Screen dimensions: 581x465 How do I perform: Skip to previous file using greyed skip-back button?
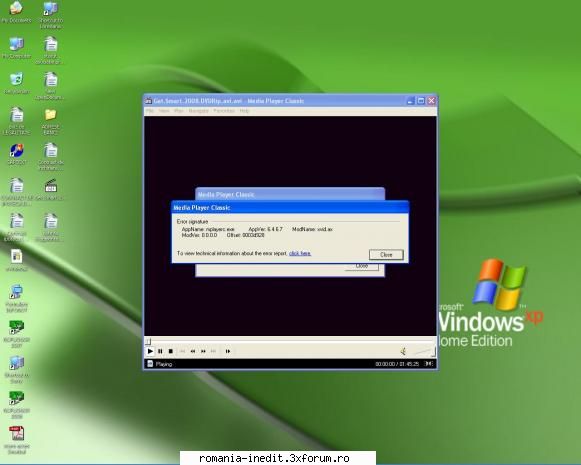(182, 351)
